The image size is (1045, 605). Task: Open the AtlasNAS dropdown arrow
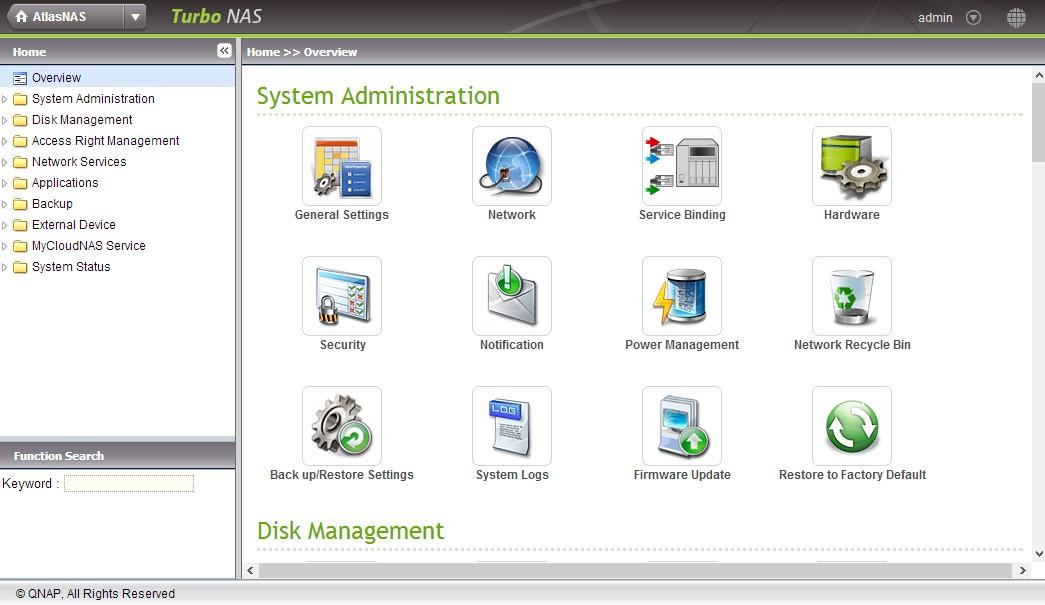135,17
